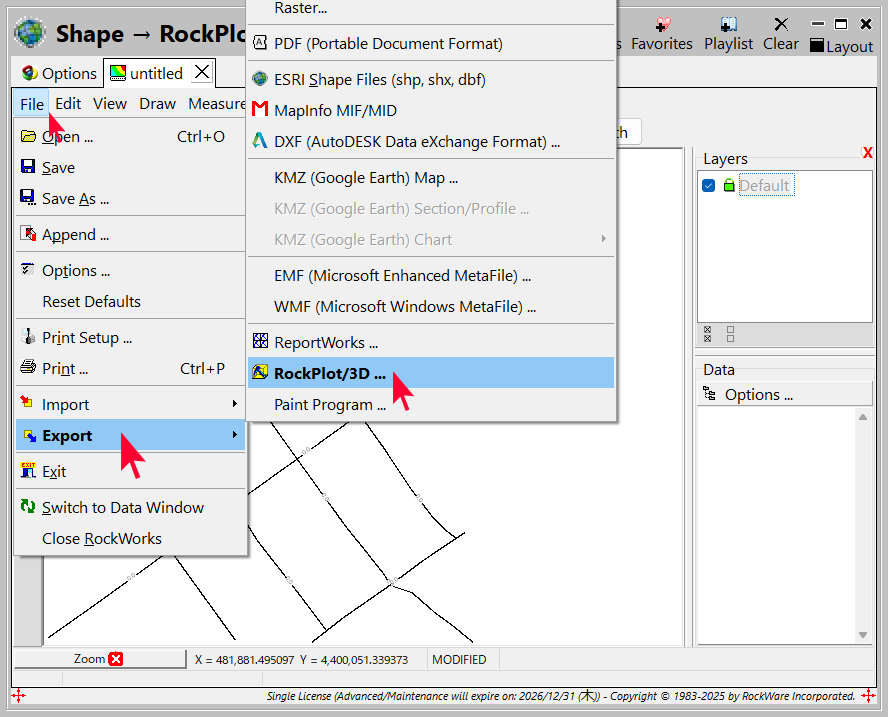Image resolution: width=888 pixels, height=717 pixels.
Task: Click the Zoom button in status bar
Action: [x=99, y=659]
